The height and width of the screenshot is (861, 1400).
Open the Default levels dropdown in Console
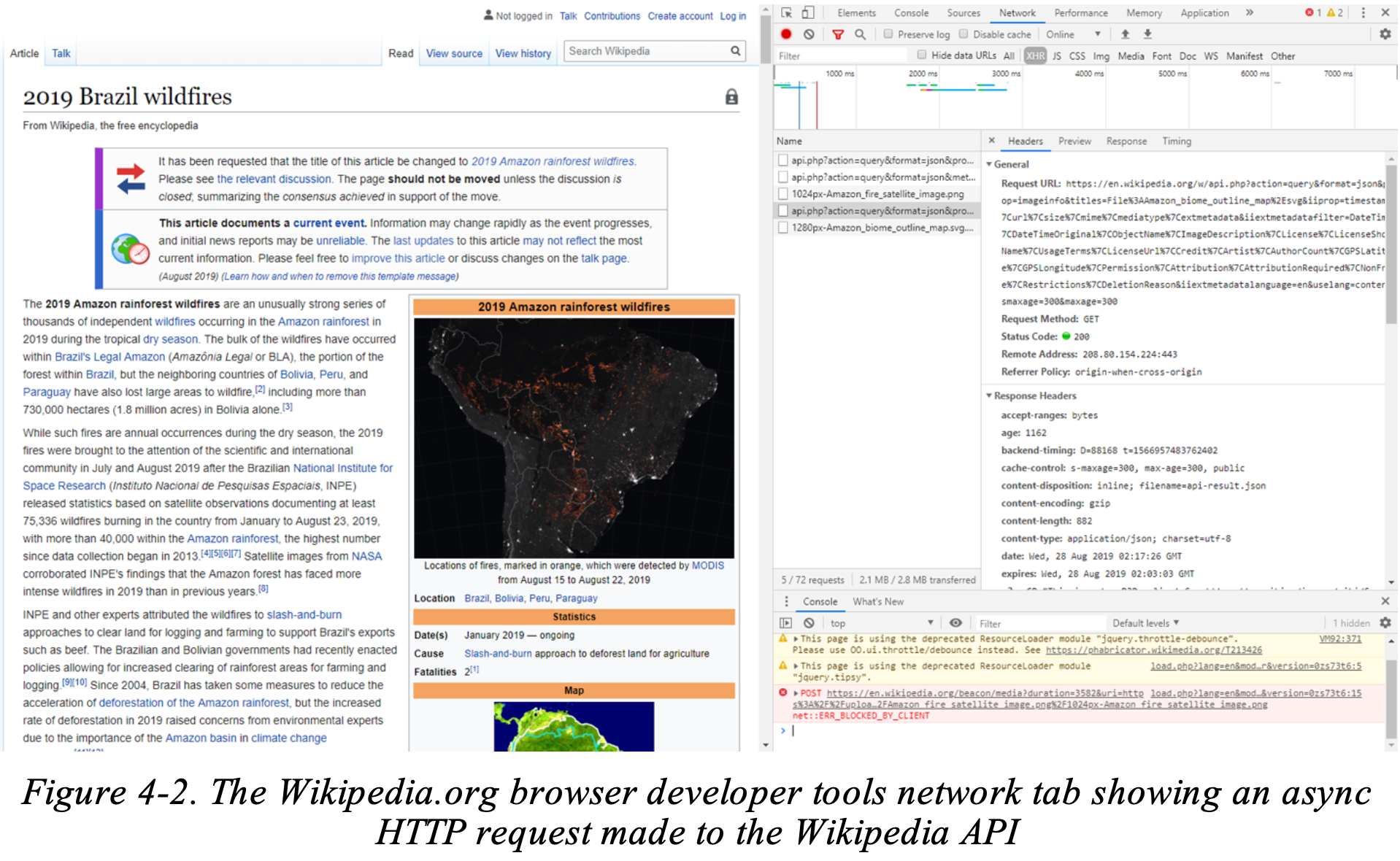pyautogui.click(x=1142, y=622)
